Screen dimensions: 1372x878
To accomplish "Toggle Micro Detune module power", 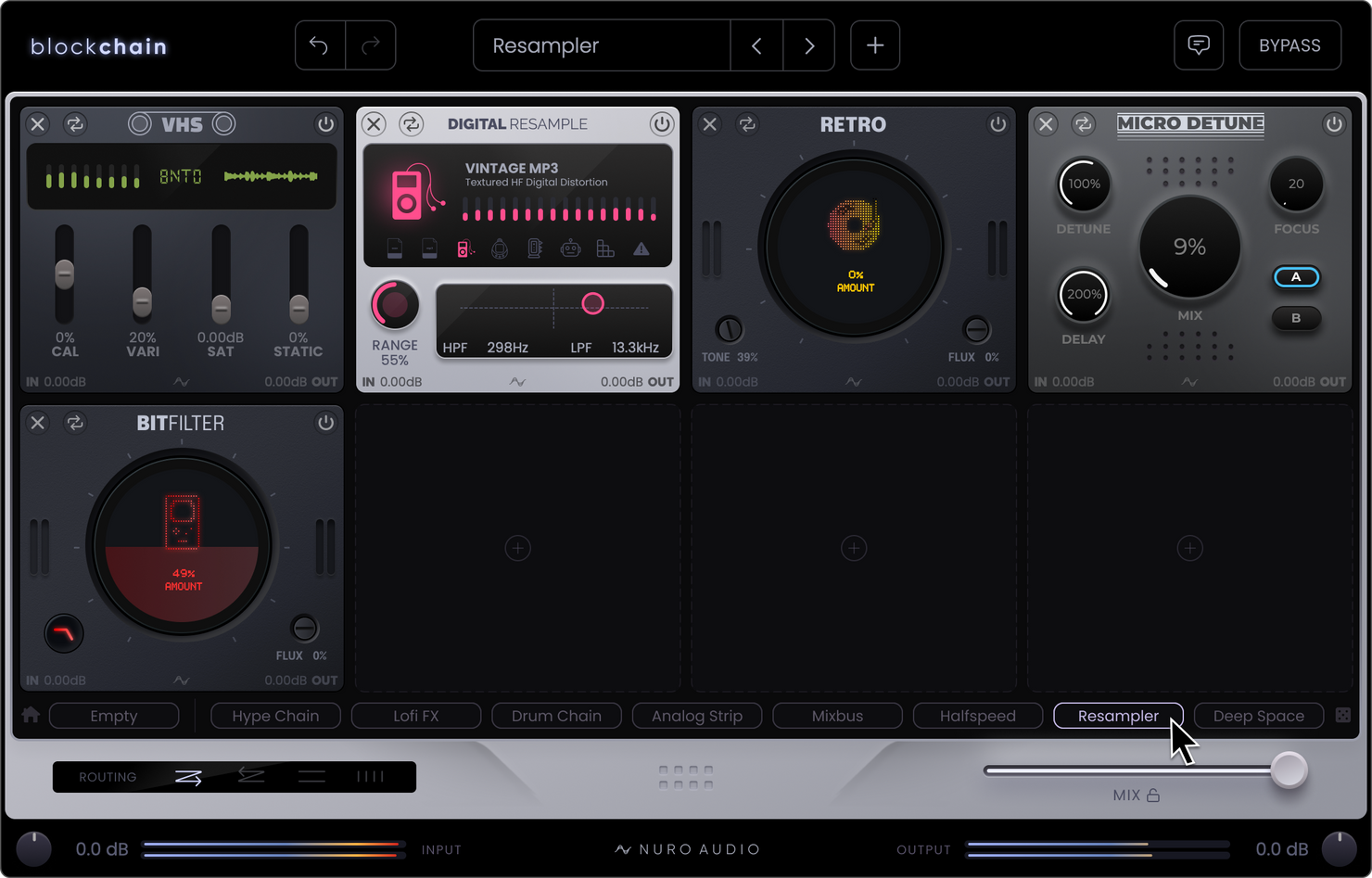I will pyautogui.click(x=1333, y=123).
